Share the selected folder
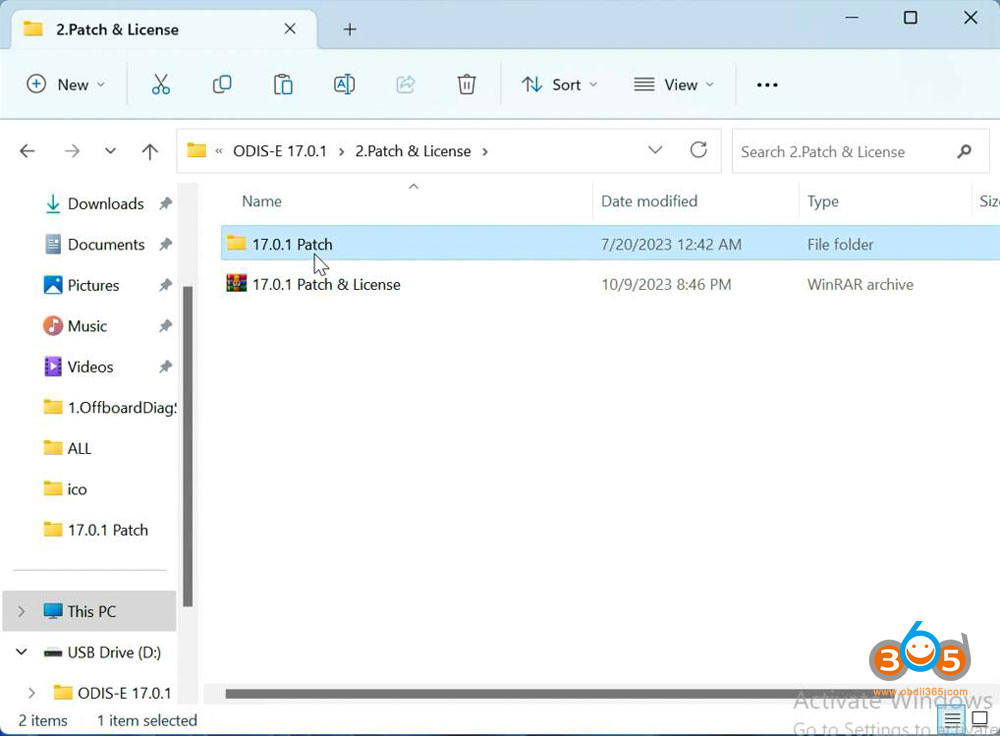The height and width of the screenshot is (736, 1000). (405, 84)
